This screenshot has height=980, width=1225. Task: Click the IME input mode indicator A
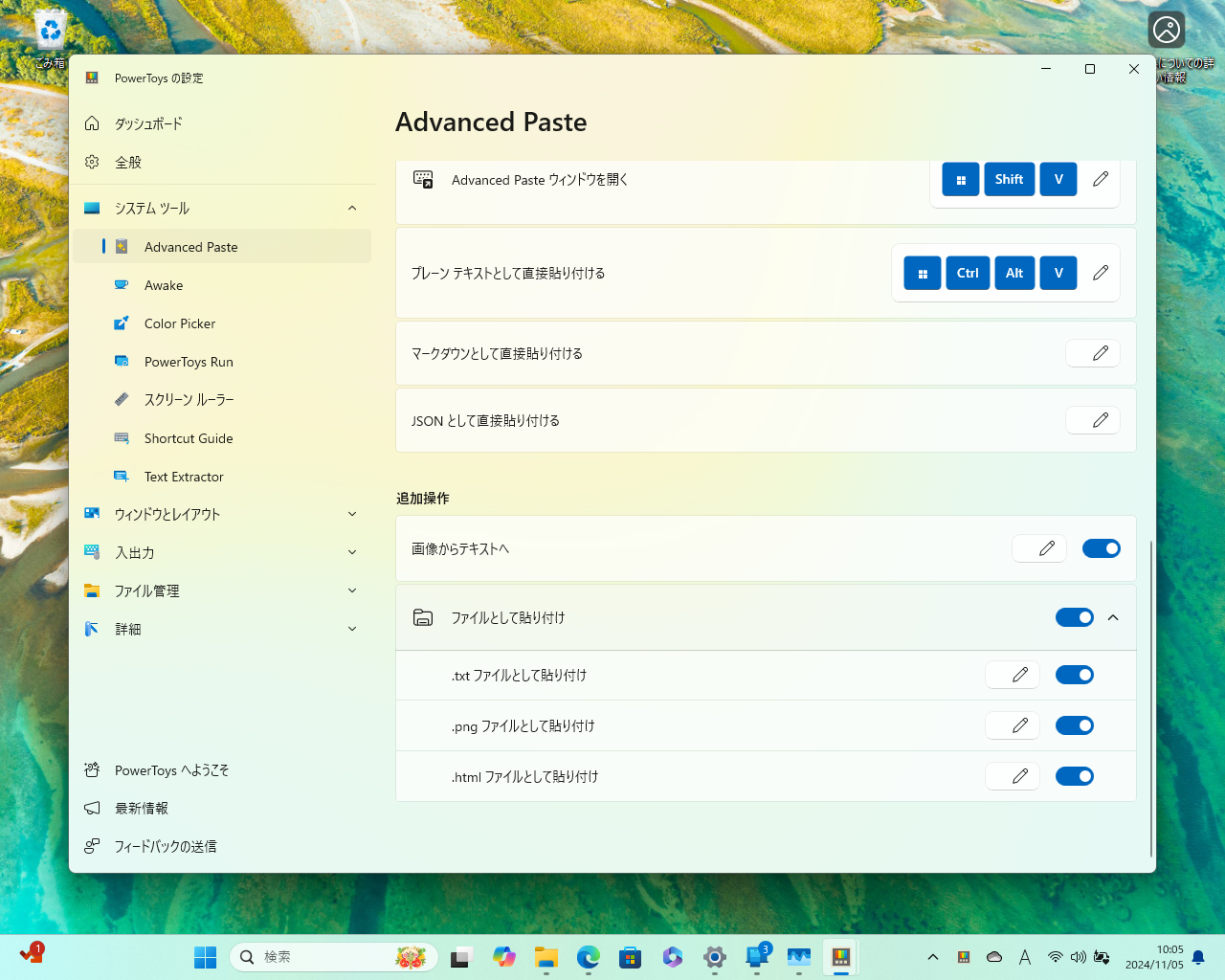tap(1025, 957)
